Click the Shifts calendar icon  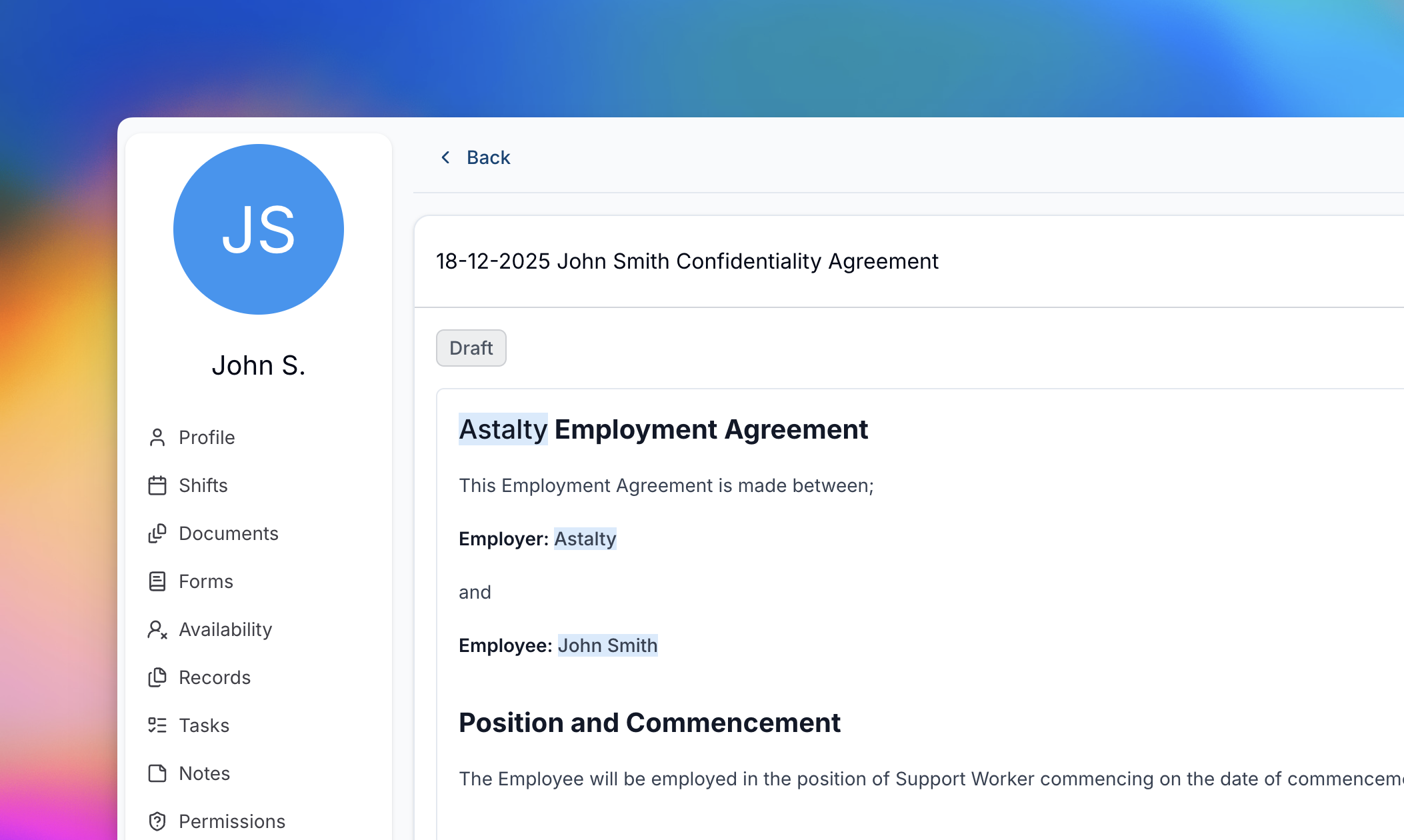pyautogui.click(x=157, y=485)
